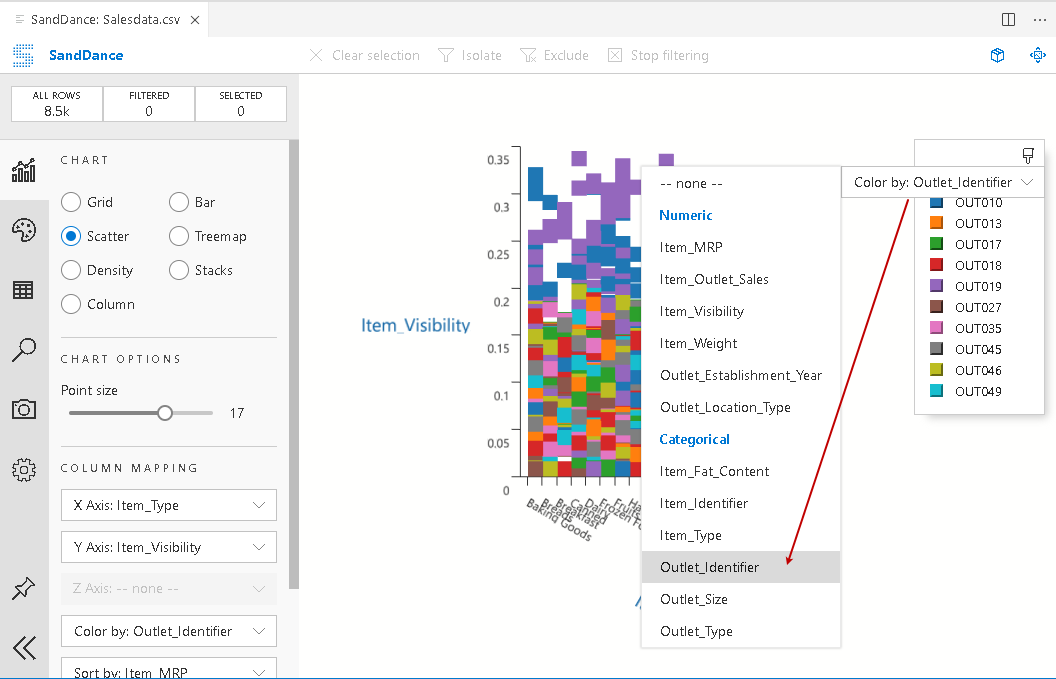Viewport: 1056px width, 679px height.
Task: Choose Outlet_Size from the column list
Action: [694, 599]
